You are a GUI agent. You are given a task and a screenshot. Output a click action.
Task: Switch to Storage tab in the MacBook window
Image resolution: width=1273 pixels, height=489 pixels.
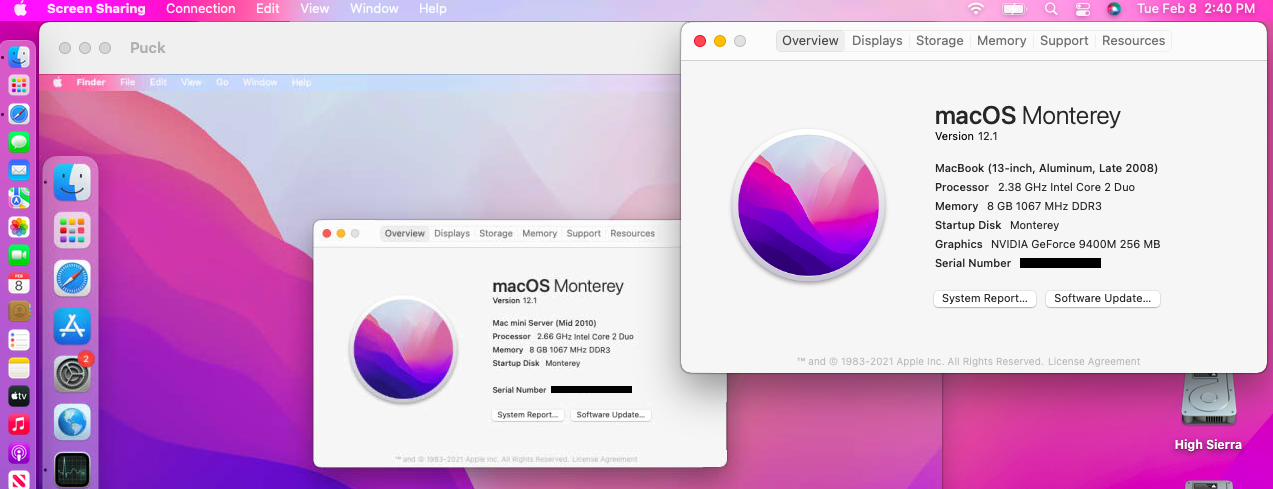click(940, 41)
